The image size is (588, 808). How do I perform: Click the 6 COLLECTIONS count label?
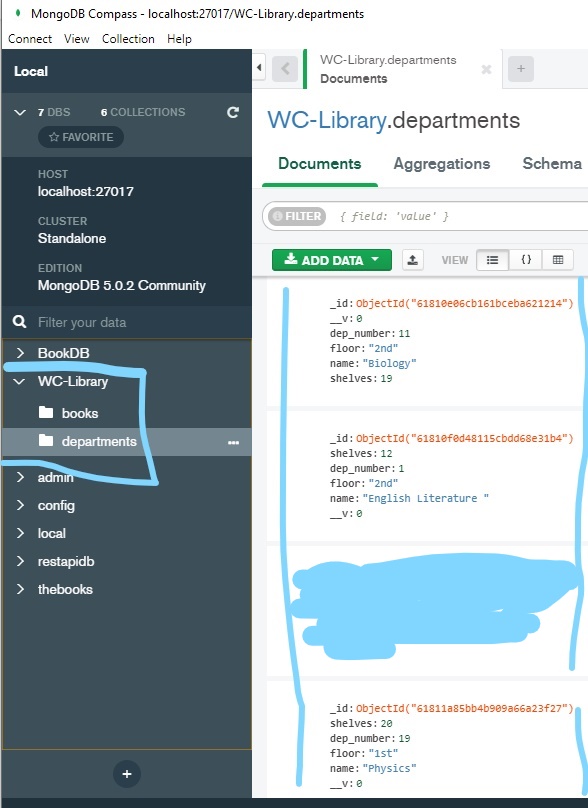[x=143, y=112]
